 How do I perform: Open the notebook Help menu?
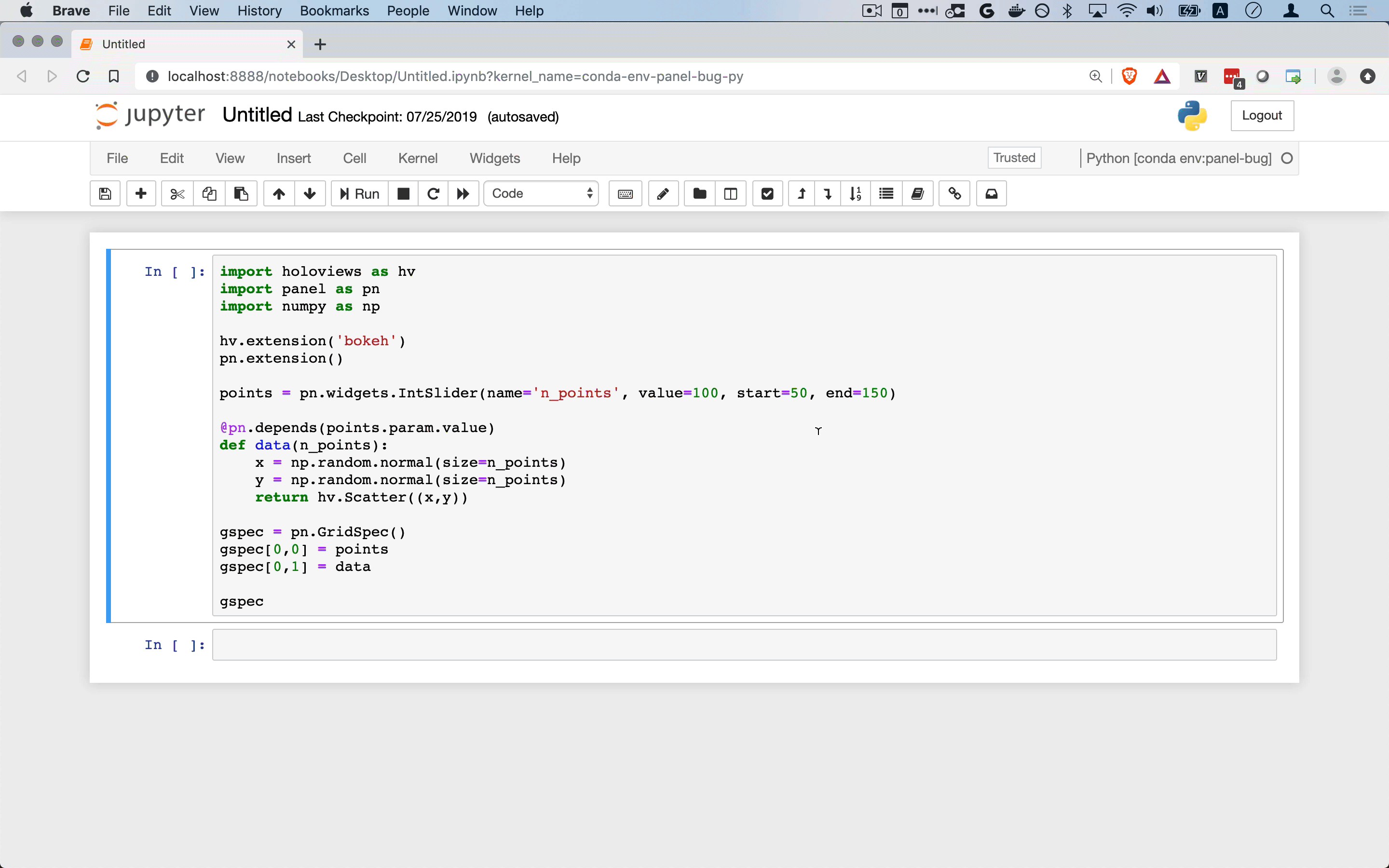pos(566,159)
